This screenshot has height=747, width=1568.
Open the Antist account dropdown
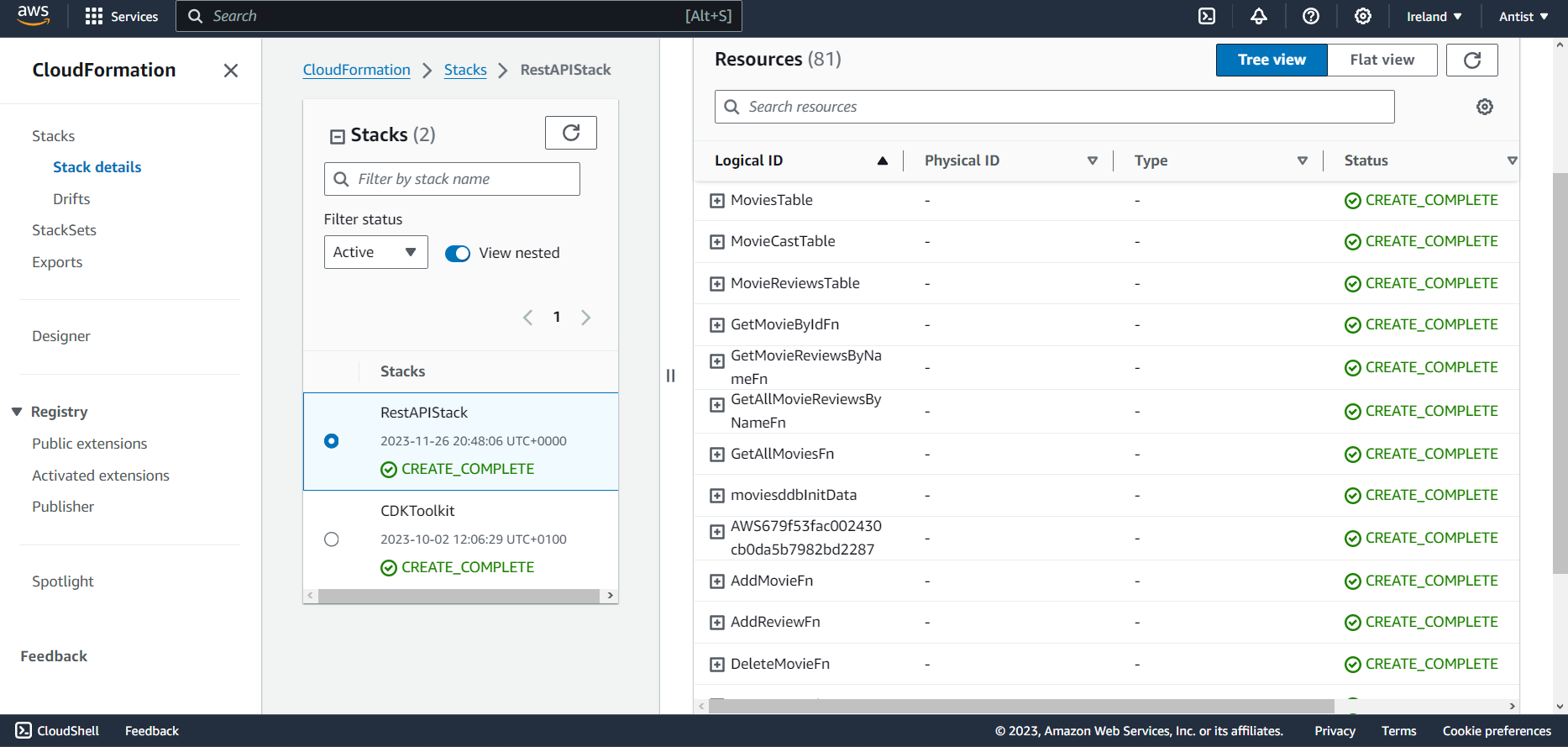1523,16
